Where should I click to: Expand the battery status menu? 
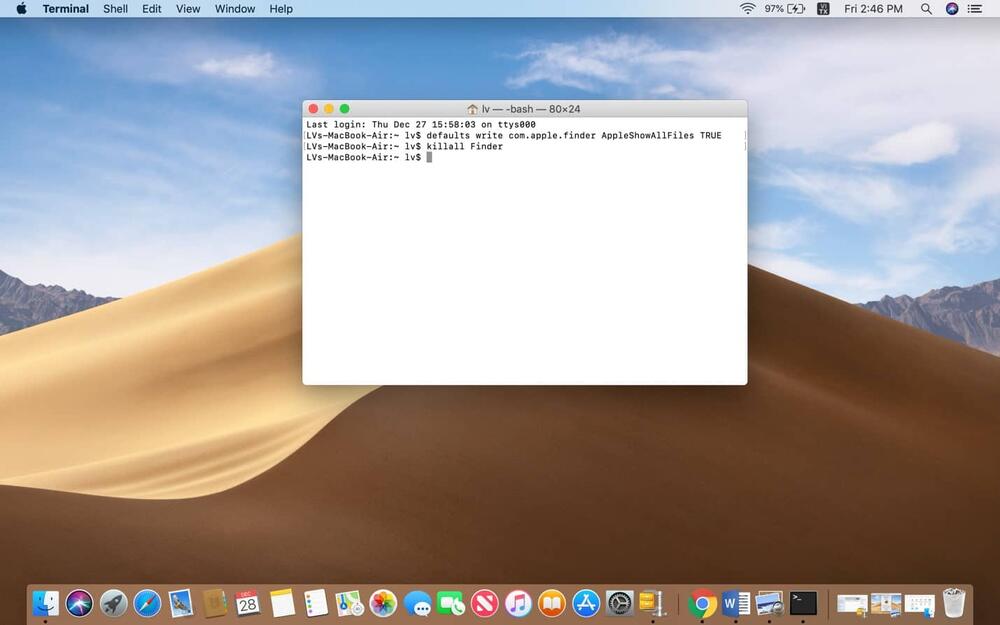(796, 9)
